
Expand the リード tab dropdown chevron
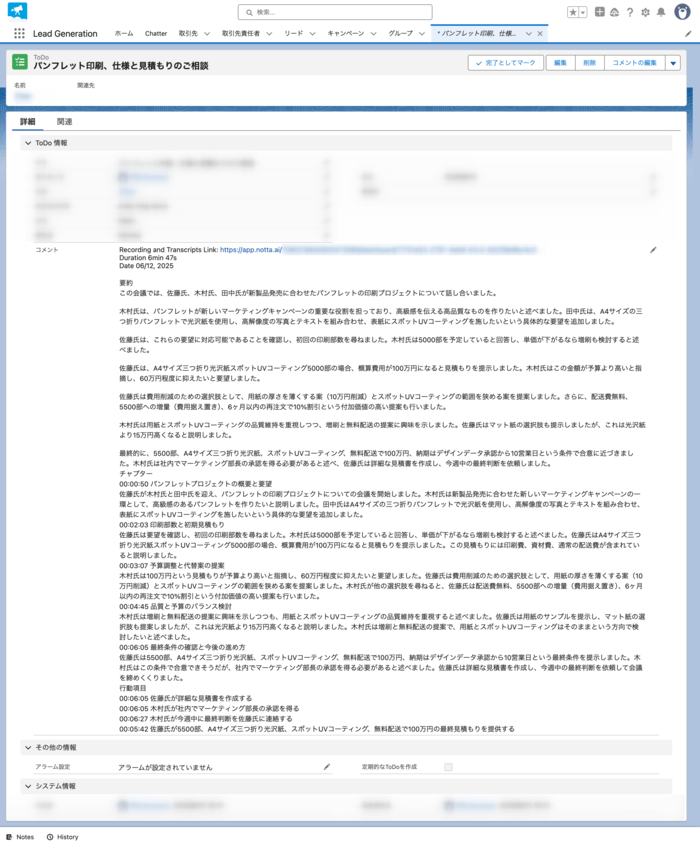click(x=312, y=33)
